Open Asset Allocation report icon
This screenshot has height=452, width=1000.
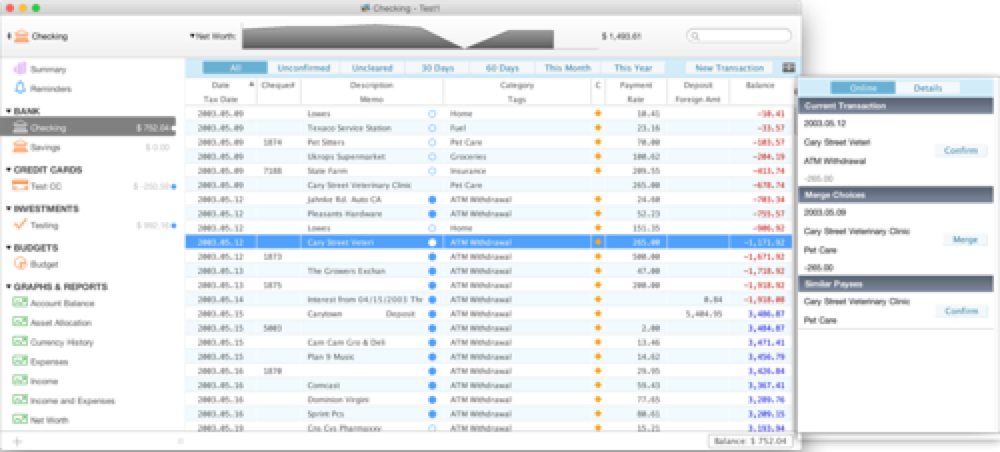(x=20, y=323)
